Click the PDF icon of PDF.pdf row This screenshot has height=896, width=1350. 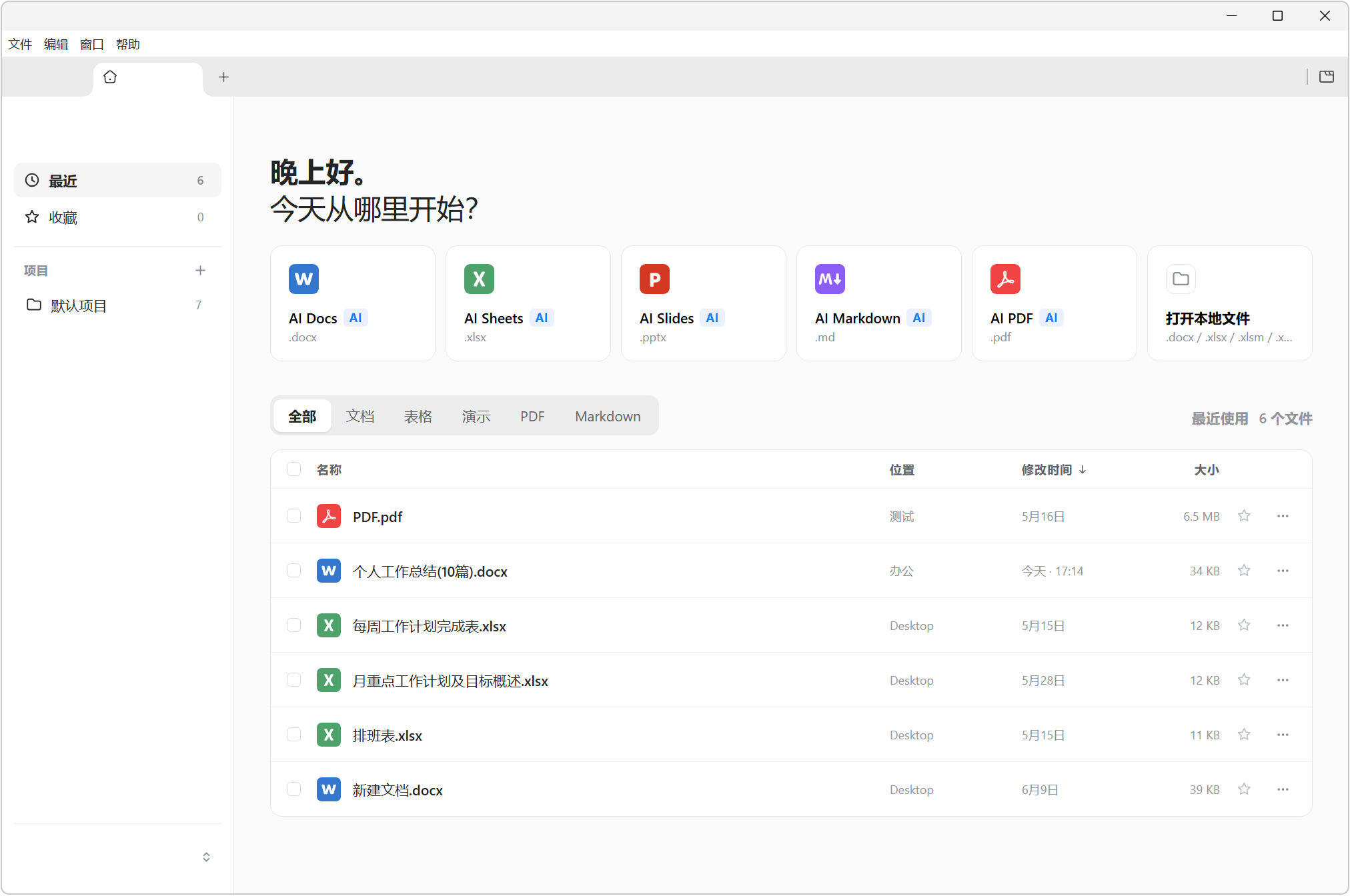coord(329,516)
